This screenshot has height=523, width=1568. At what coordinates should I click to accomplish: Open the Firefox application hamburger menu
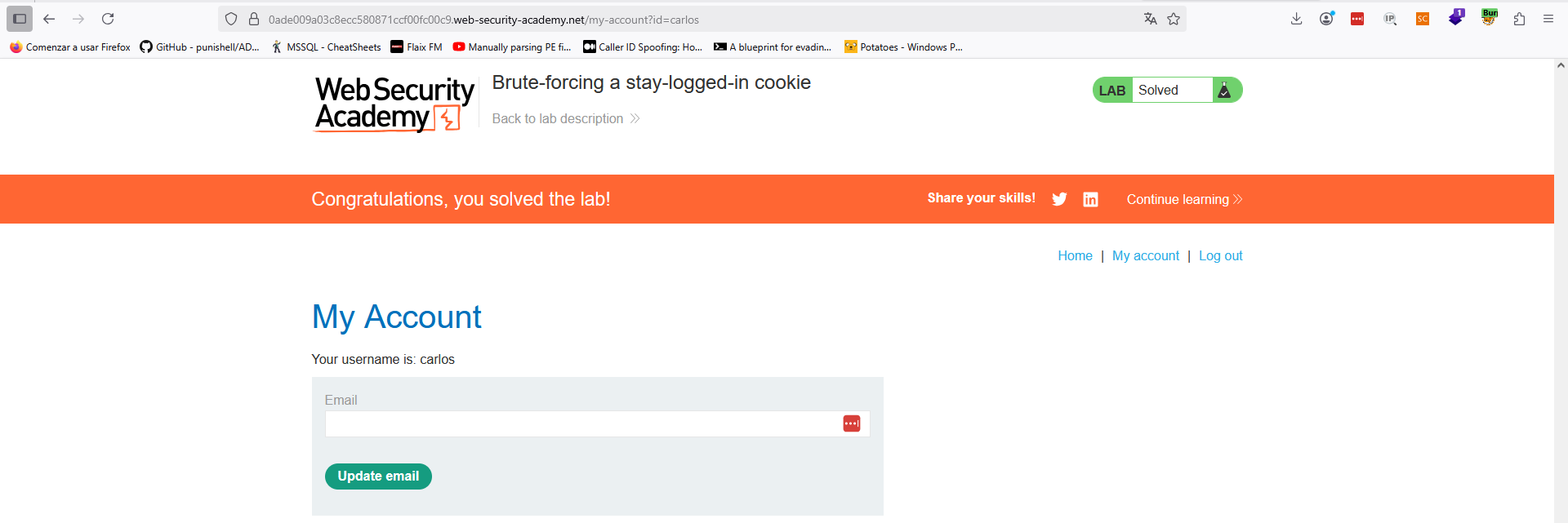(1548, 19)
